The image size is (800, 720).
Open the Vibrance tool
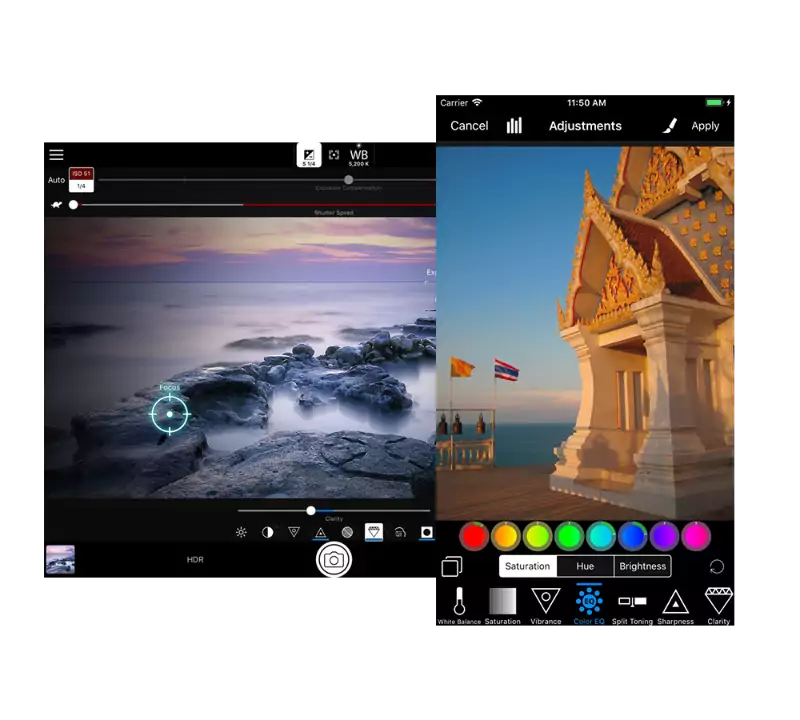click(545, 605)
